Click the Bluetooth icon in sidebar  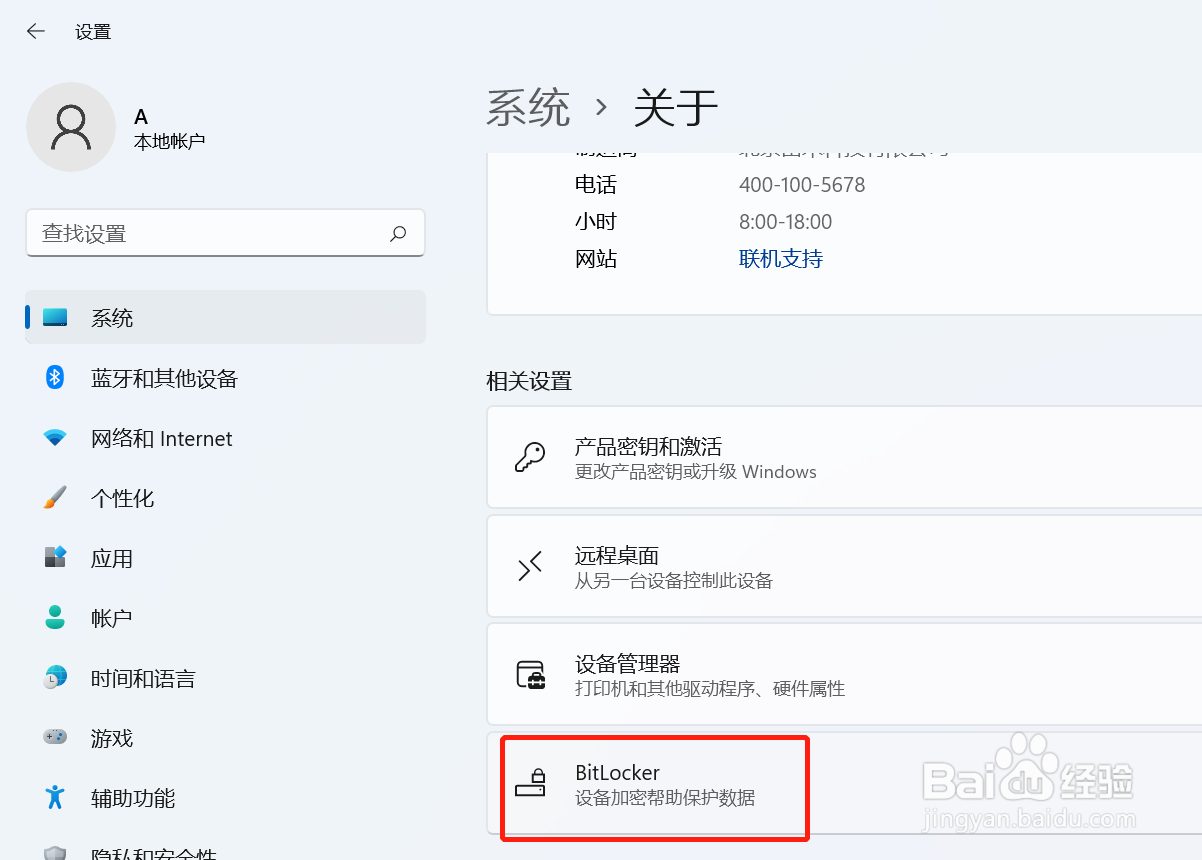tap(55, 377)
